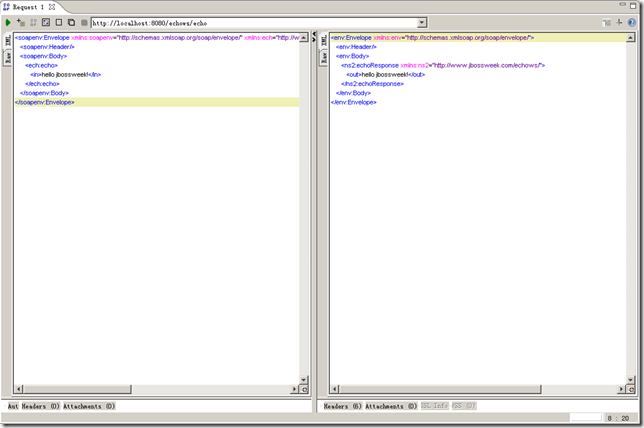Select the Request 1 tab
This screenshot has width=644, height=428.
pos(28,7)
